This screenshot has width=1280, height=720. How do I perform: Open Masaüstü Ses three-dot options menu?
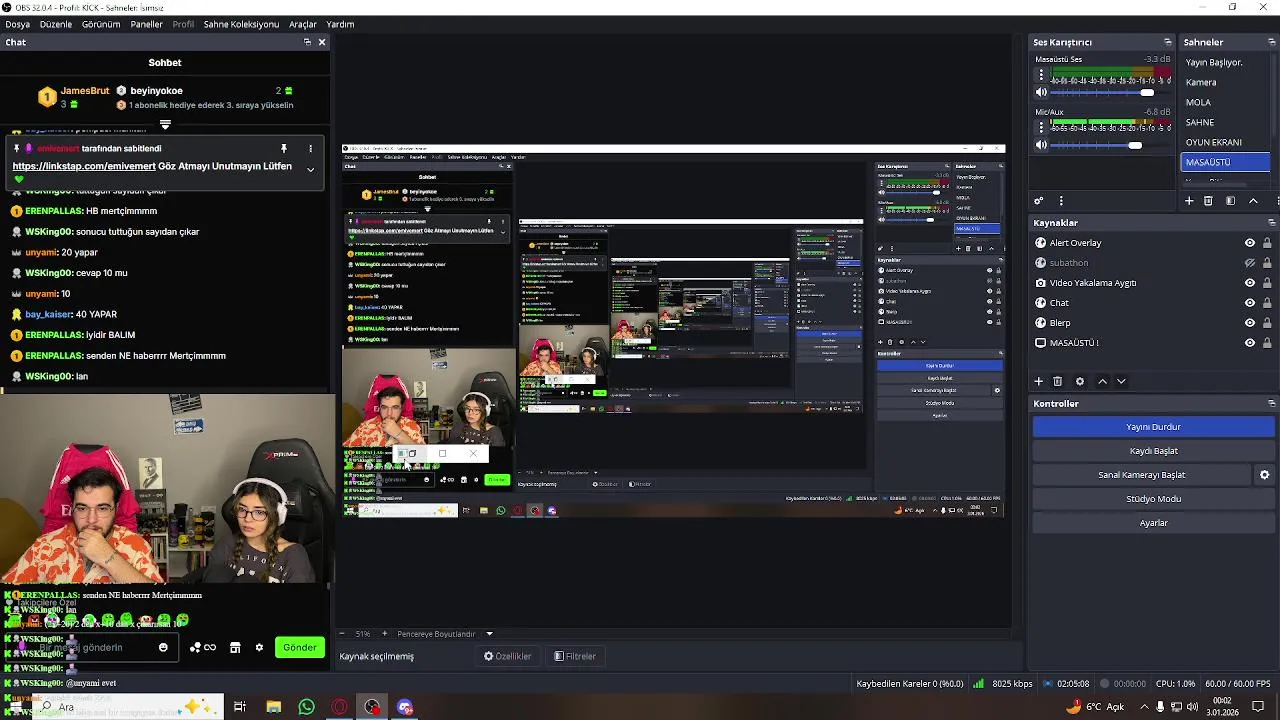click(1041, 75)
